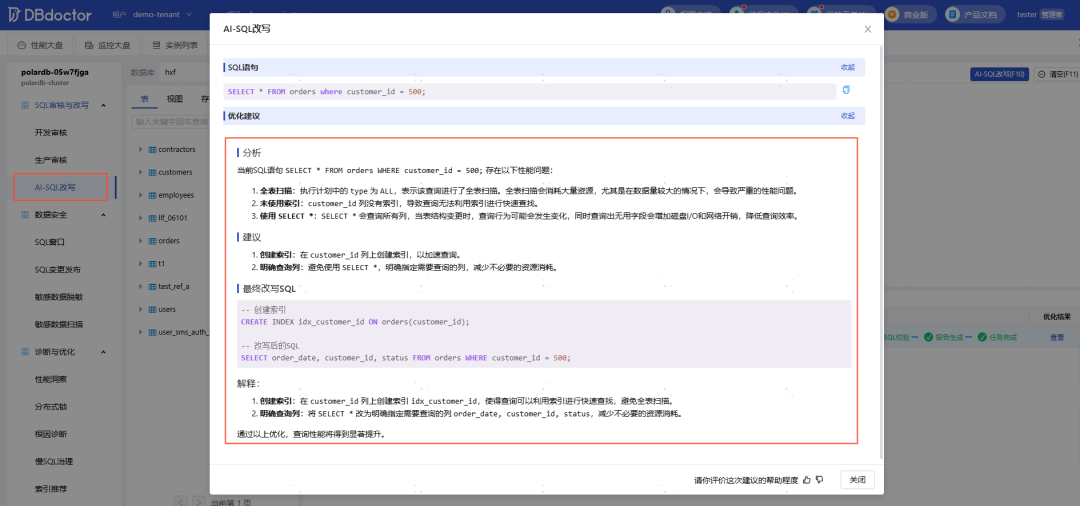
Task: Copy the SQL statement with the copy icon
Action: tap(847, 90)
